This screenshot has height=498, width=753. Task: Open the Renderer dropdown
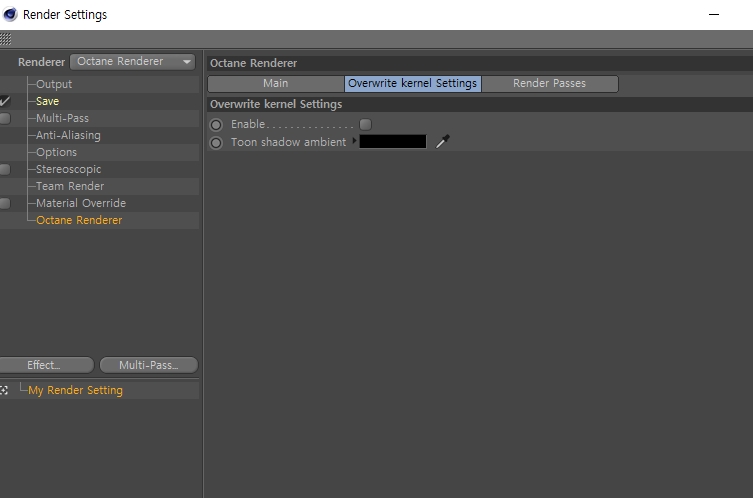133,61
